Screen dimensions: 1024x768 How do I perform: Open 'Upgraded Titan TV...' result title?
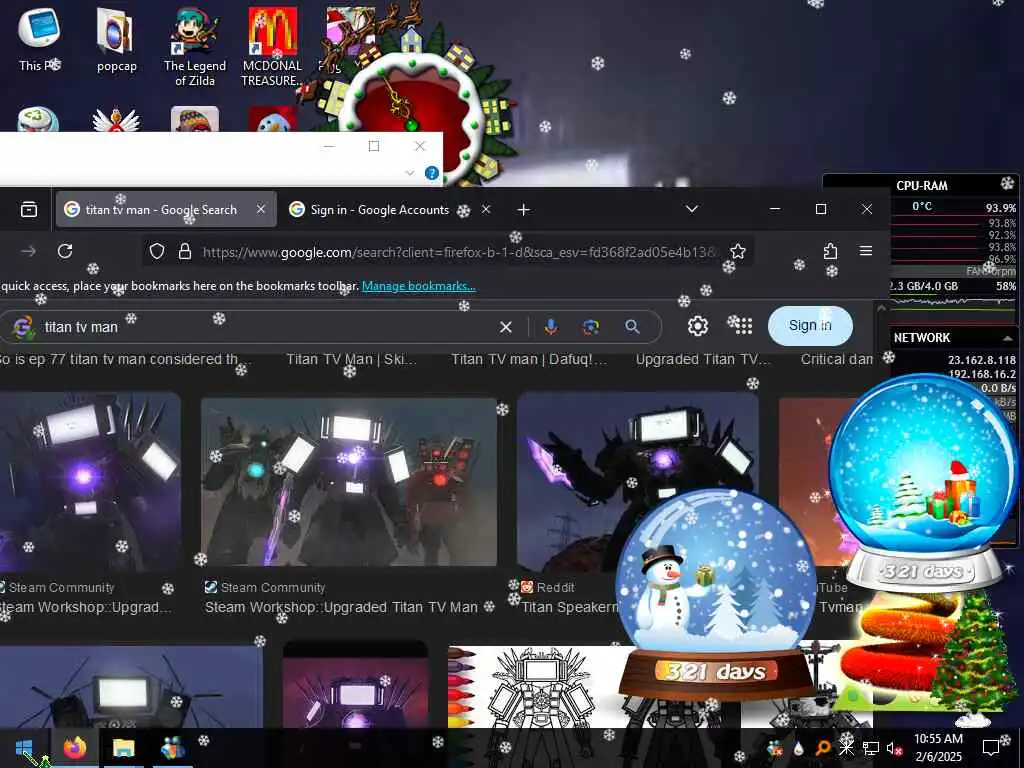click(x=703, y=360)
